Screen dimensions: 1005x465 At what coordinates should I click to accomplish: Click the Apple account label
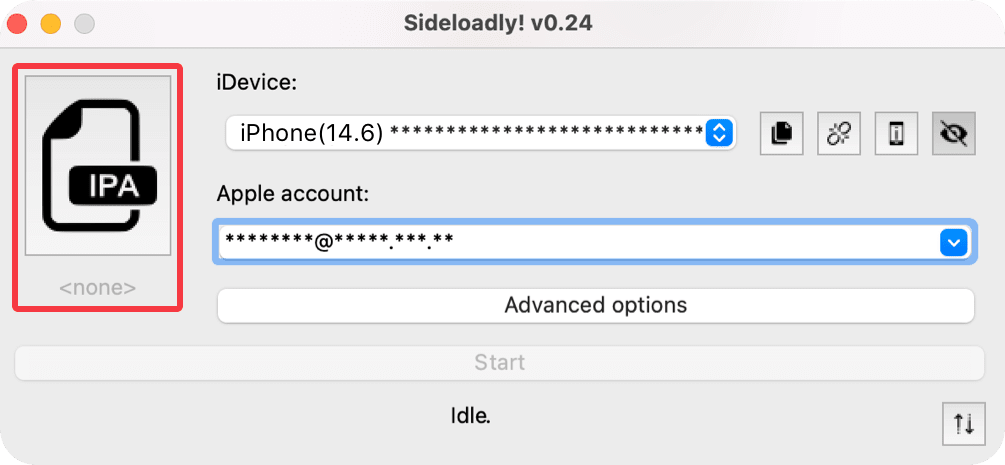(293, 194)
